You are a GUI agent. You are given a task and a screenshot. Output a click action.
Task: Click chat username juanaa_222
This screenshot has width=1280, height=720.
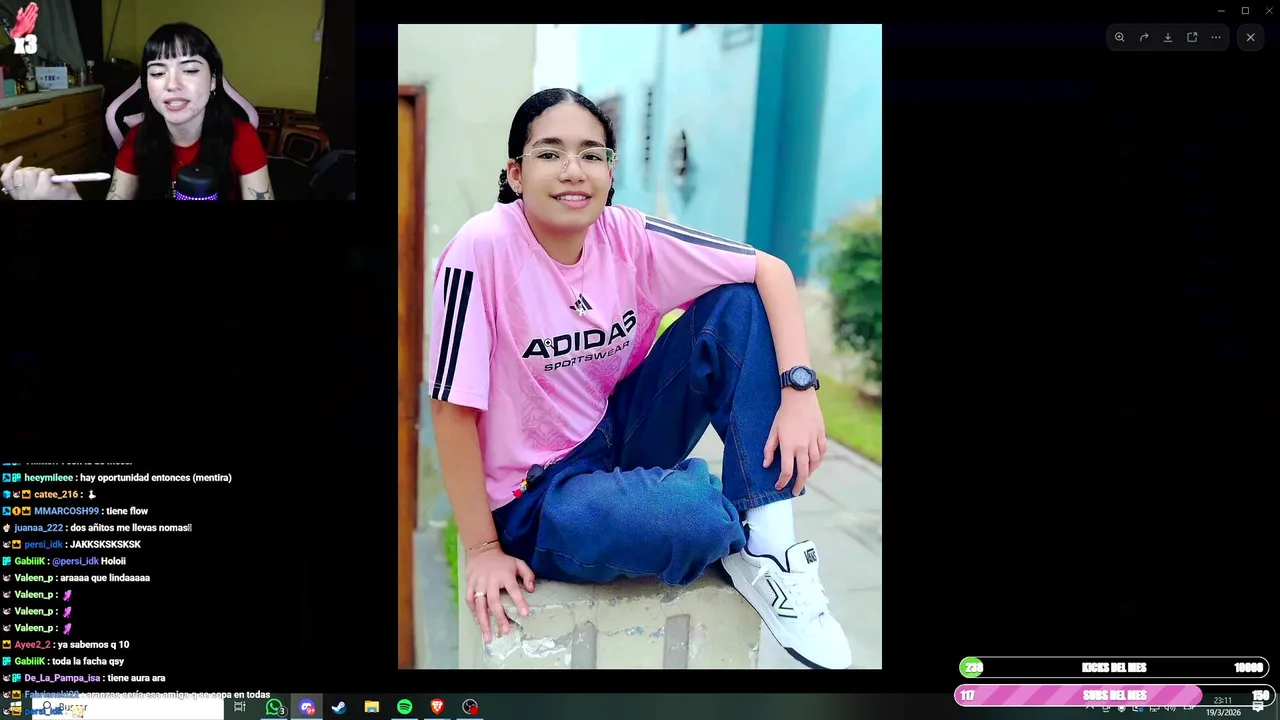pyautogui.click(x=38, y=528)
